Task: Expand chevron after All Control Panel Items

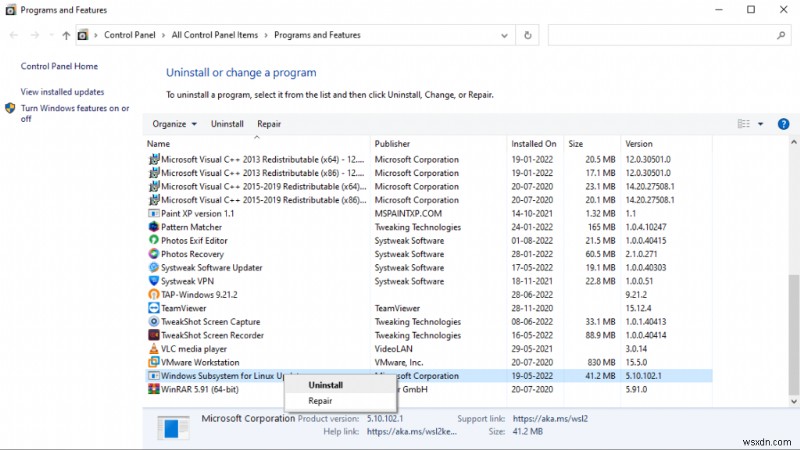Action: [x=266, y=35]
